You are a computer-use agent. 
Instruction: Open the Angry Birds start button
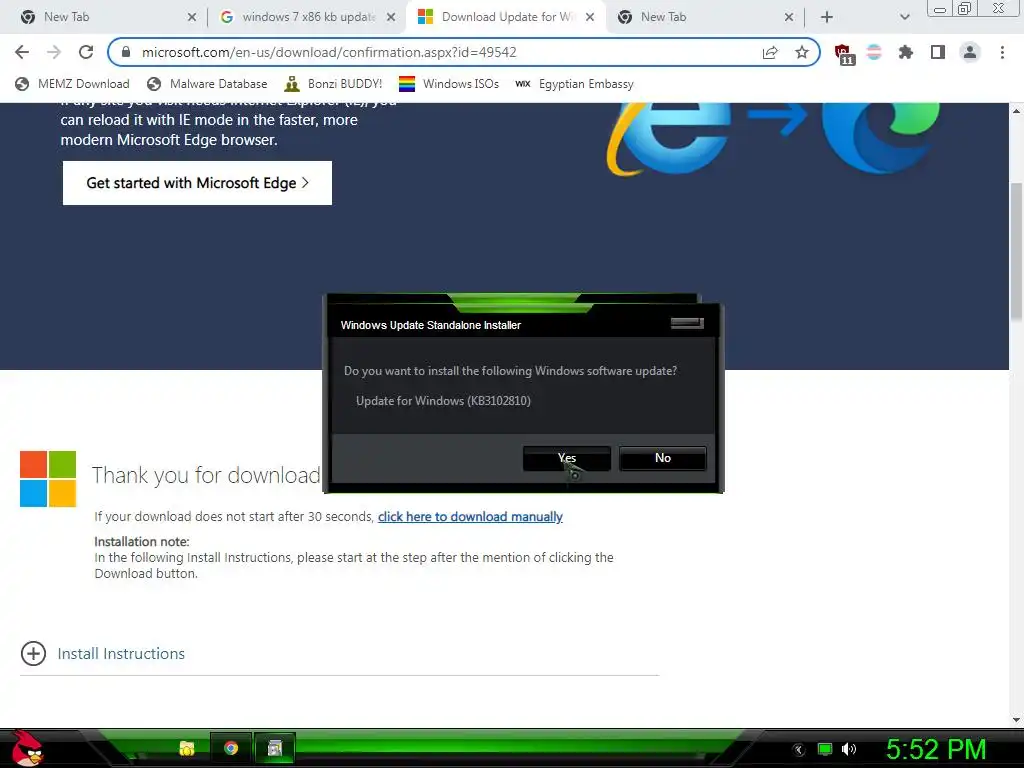click(x=27, y=748)
